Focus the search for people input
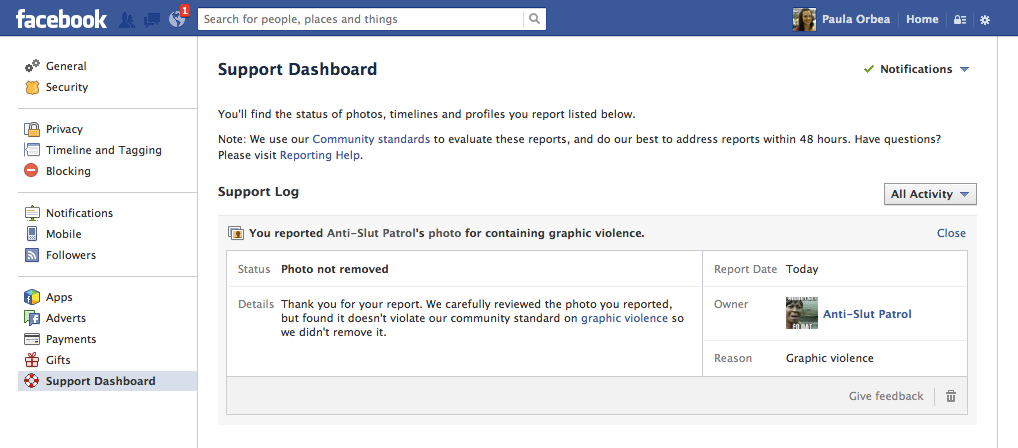The height and width of the screenshot is (448, 1018). (360, 19)
